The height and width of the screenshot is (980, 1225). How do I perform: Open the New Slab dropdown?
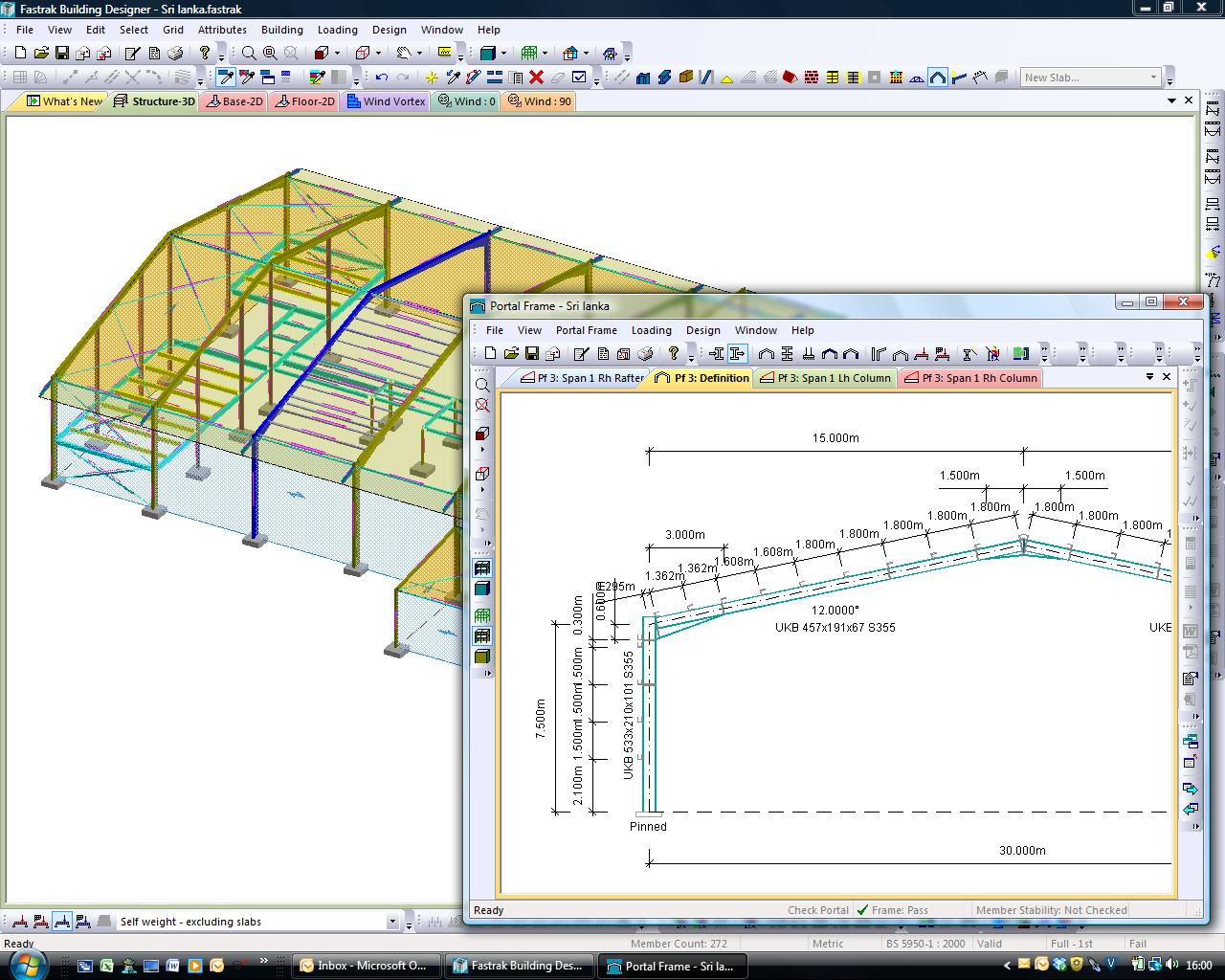(x=1153, y=77)
